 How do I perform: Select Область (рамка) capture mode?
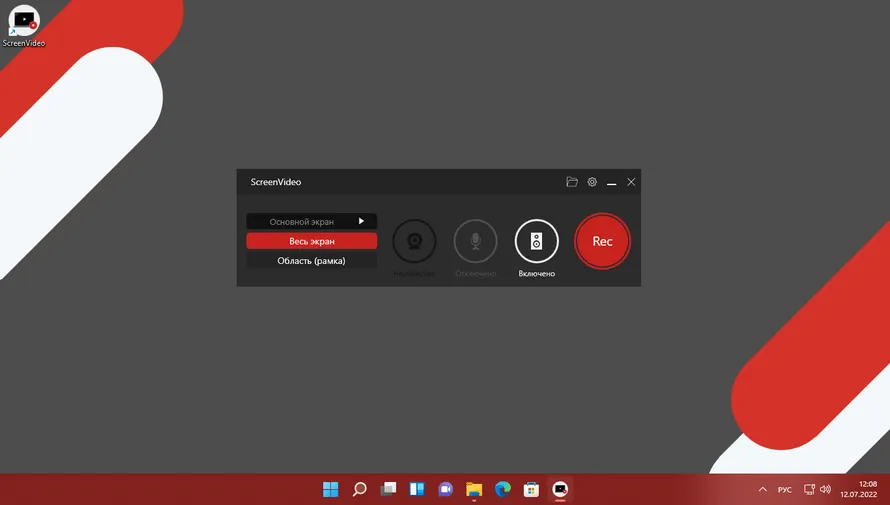[312, 261]
